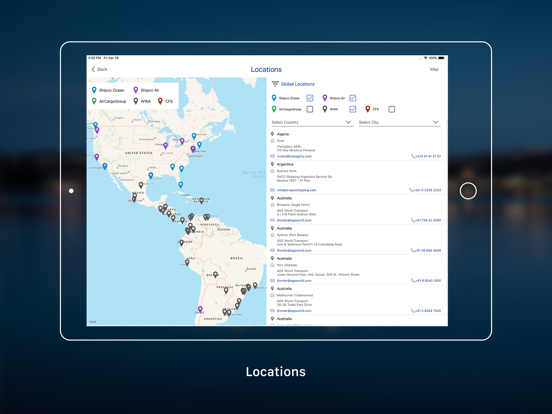Call the Brisbane (Eagle Farm) phone number
552x414 pixels.
(x=426, y=220)
